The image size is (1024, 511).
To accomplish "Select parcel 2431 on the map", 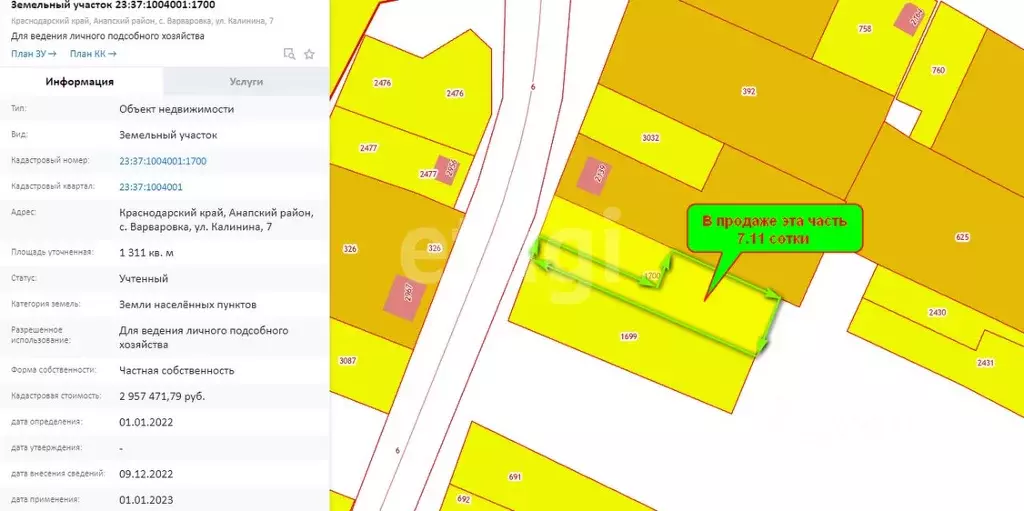I will (x=985, y=362).
